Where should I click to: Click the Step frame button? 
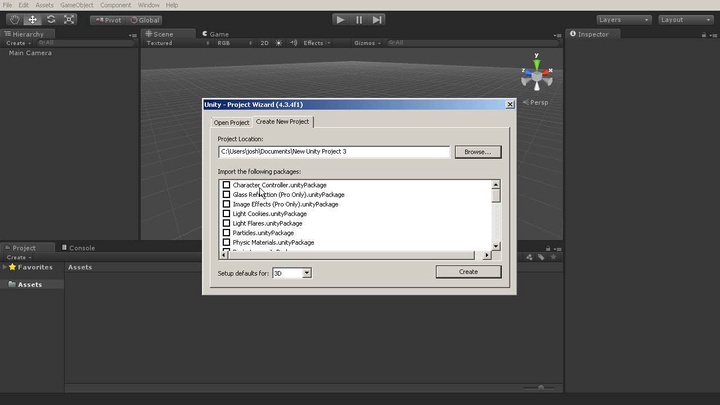tap(377, 19)
